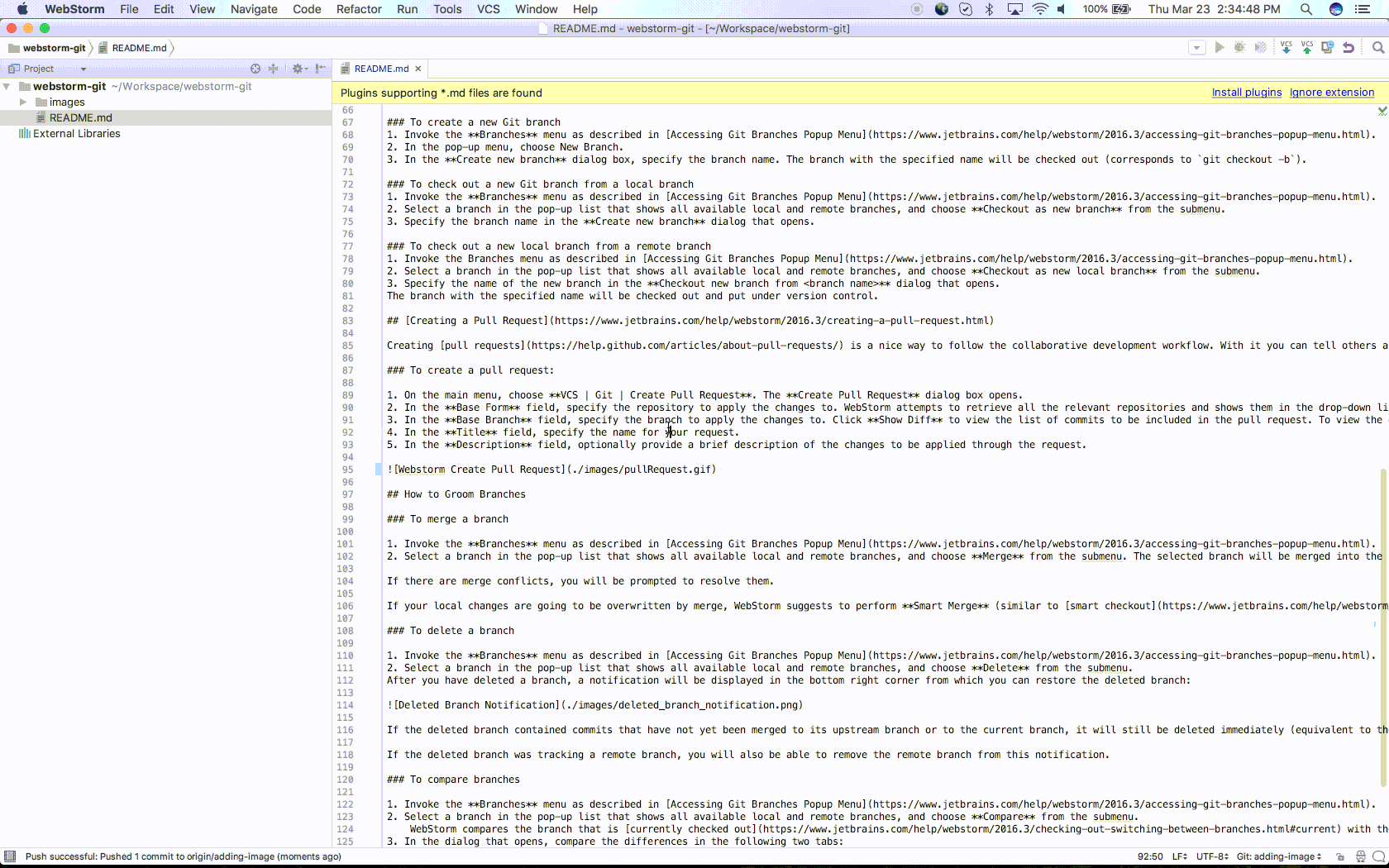The image size is (1389, 868).
Task: Open the Code menu
Action: click(x=307, y=9)
